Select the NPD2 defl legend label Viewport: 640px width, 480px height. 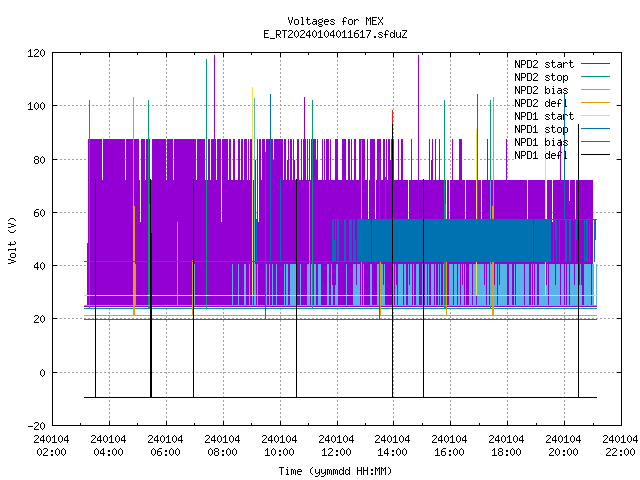coord(541,103)
